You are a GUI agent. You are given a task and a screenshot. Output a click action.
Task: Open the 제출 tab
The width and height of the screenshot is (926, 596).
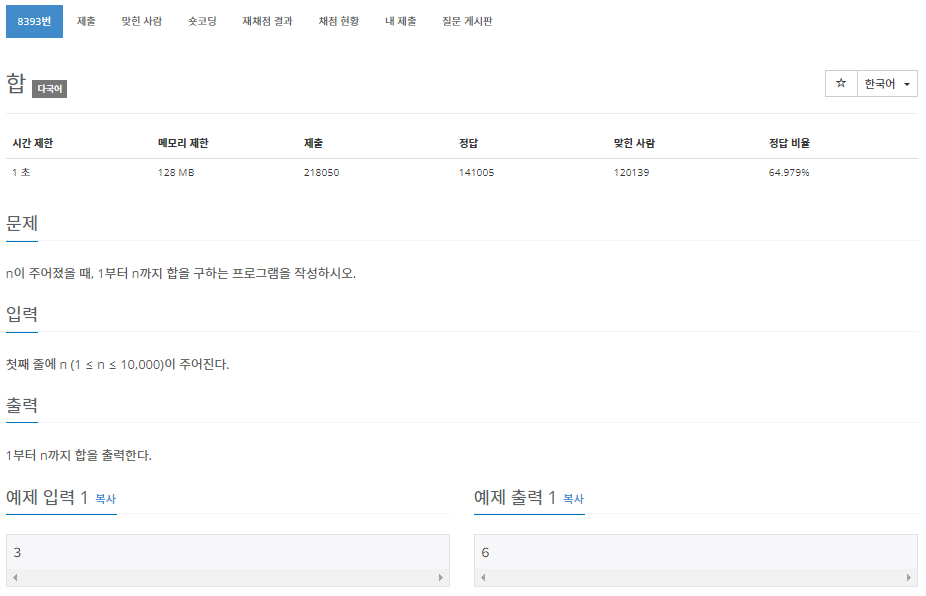[86, 21]
